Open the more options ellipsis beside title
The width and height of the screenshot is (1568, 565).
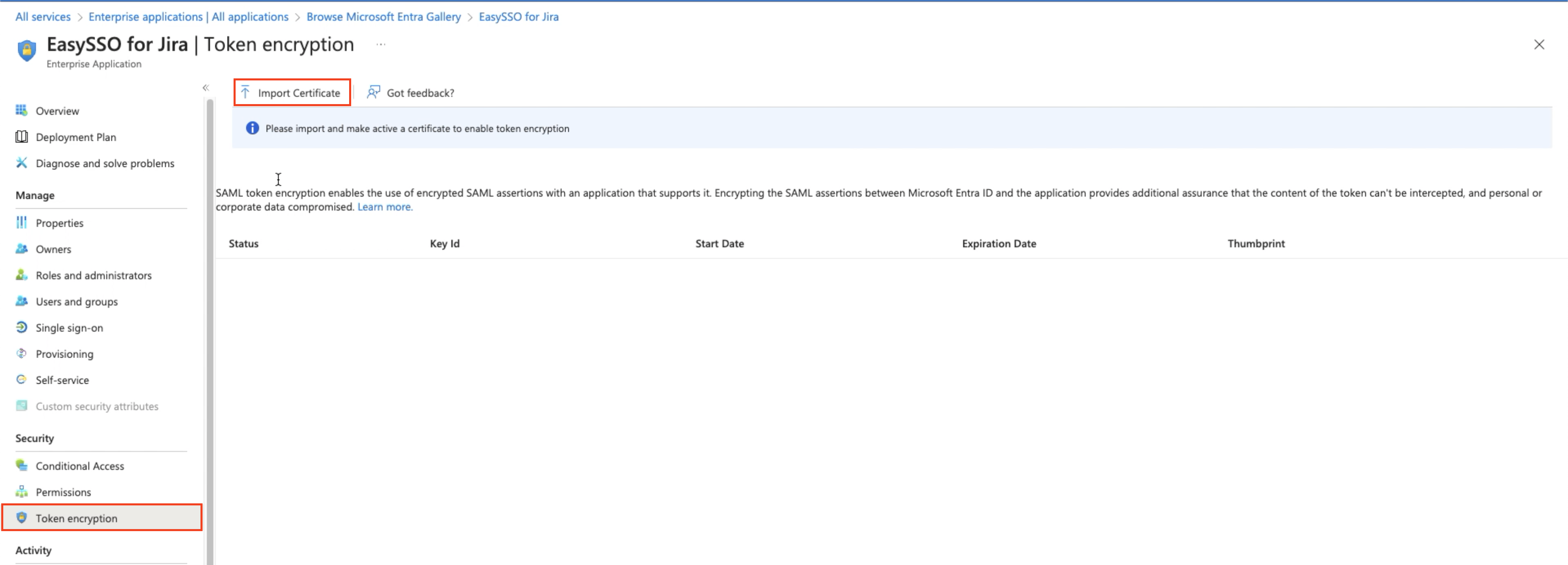381,44
